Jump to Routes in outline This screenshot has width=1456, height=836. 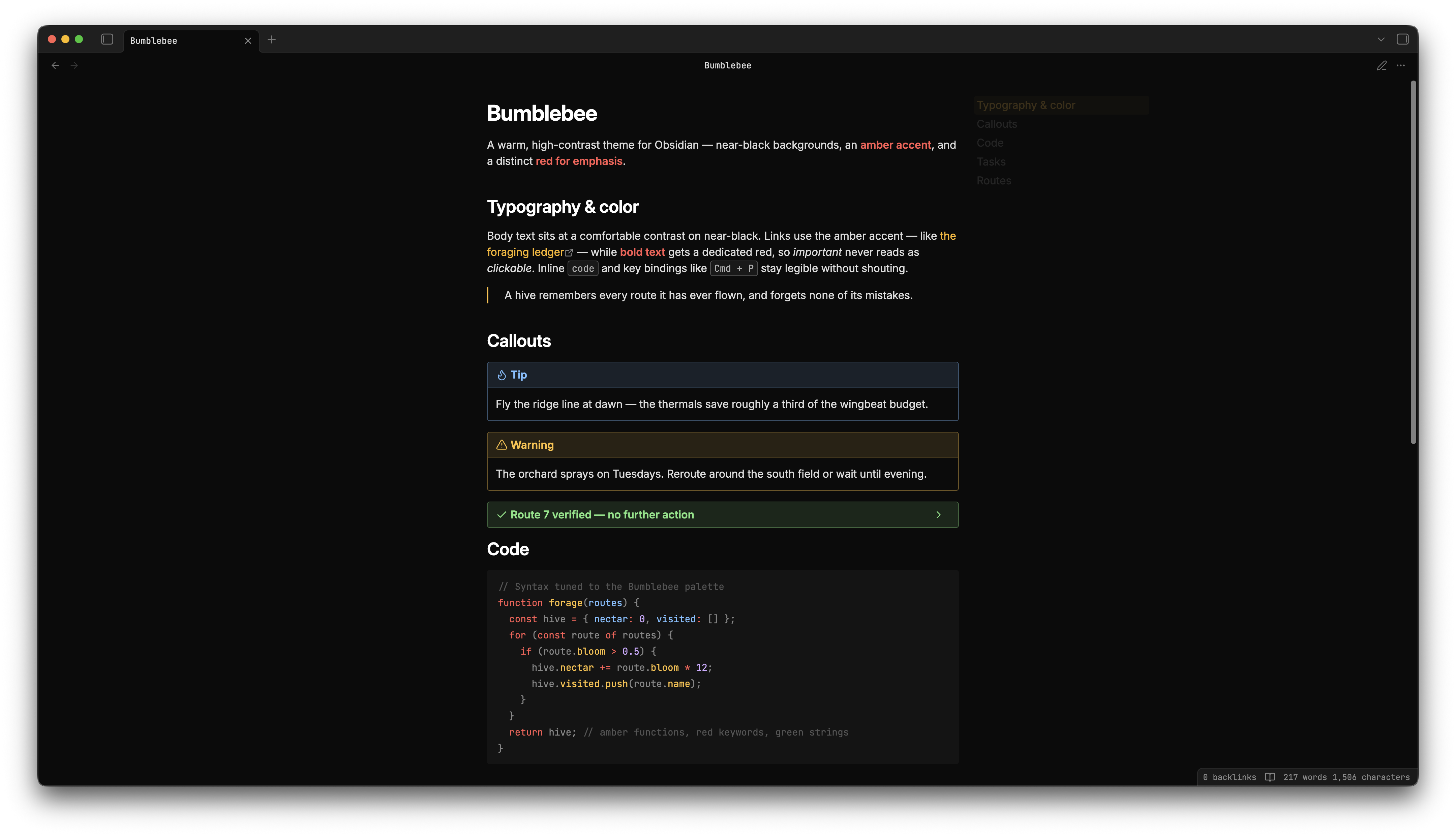click(994, 181)
